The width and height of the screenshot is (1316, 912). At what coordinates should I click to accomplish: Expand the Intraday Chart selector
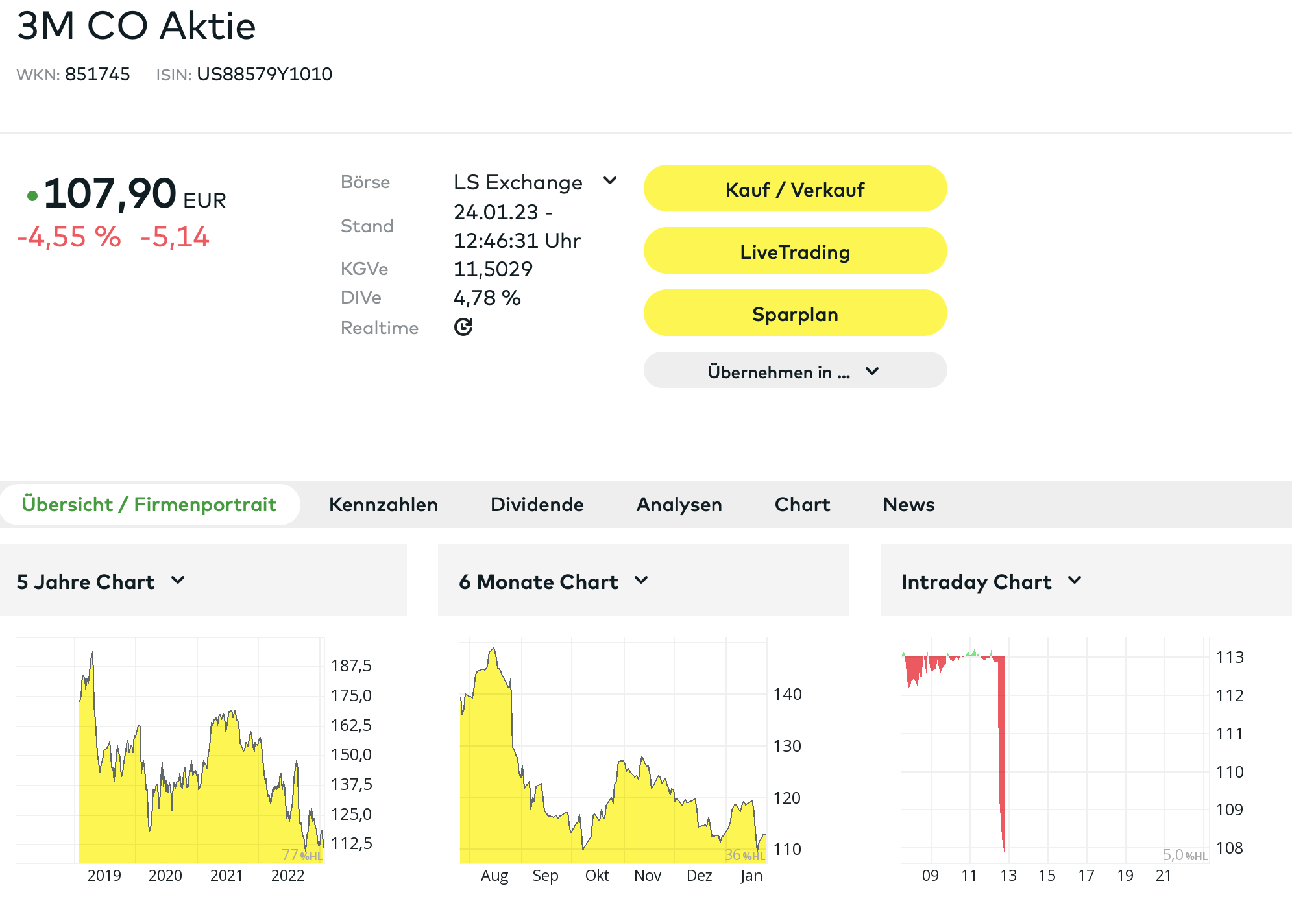(1075, 581)
